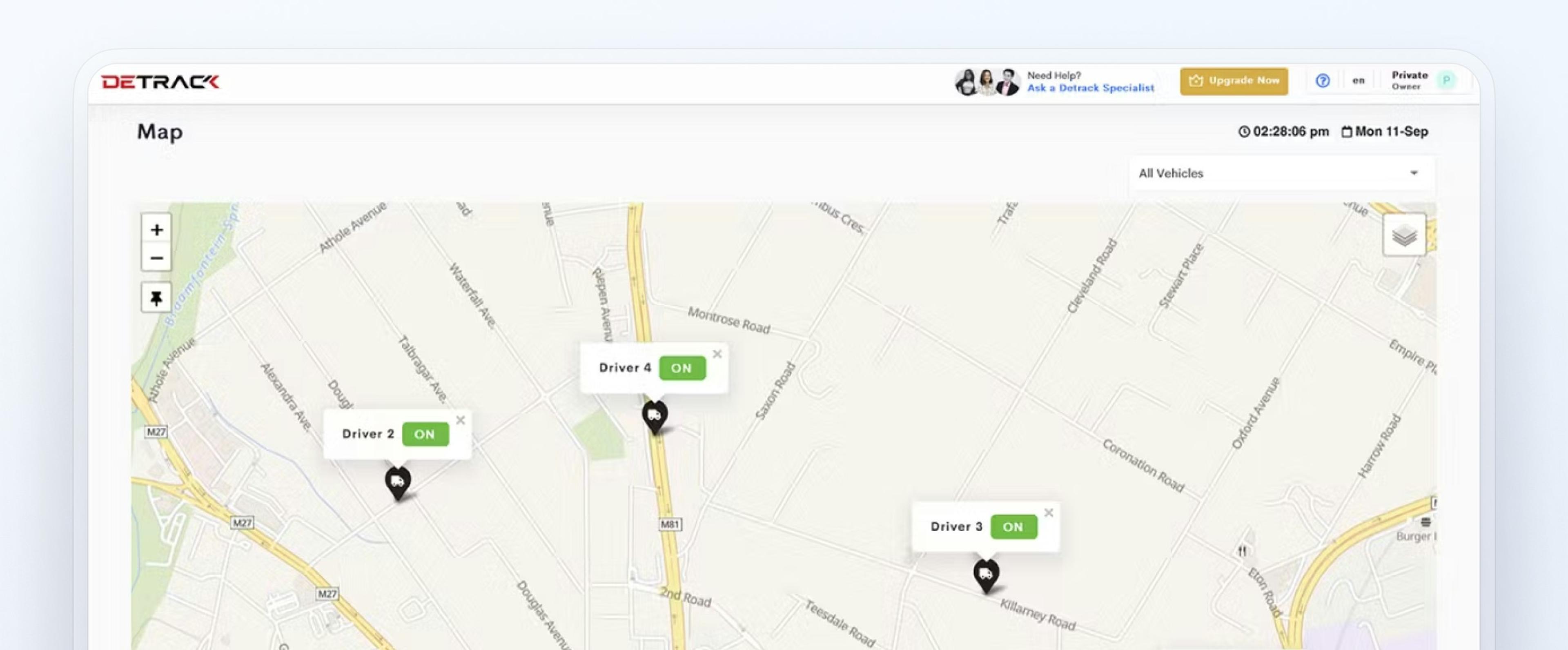1568x650 pixels.
Task: Toggle Driver 2 ON status
Action: tap(425, 434)
